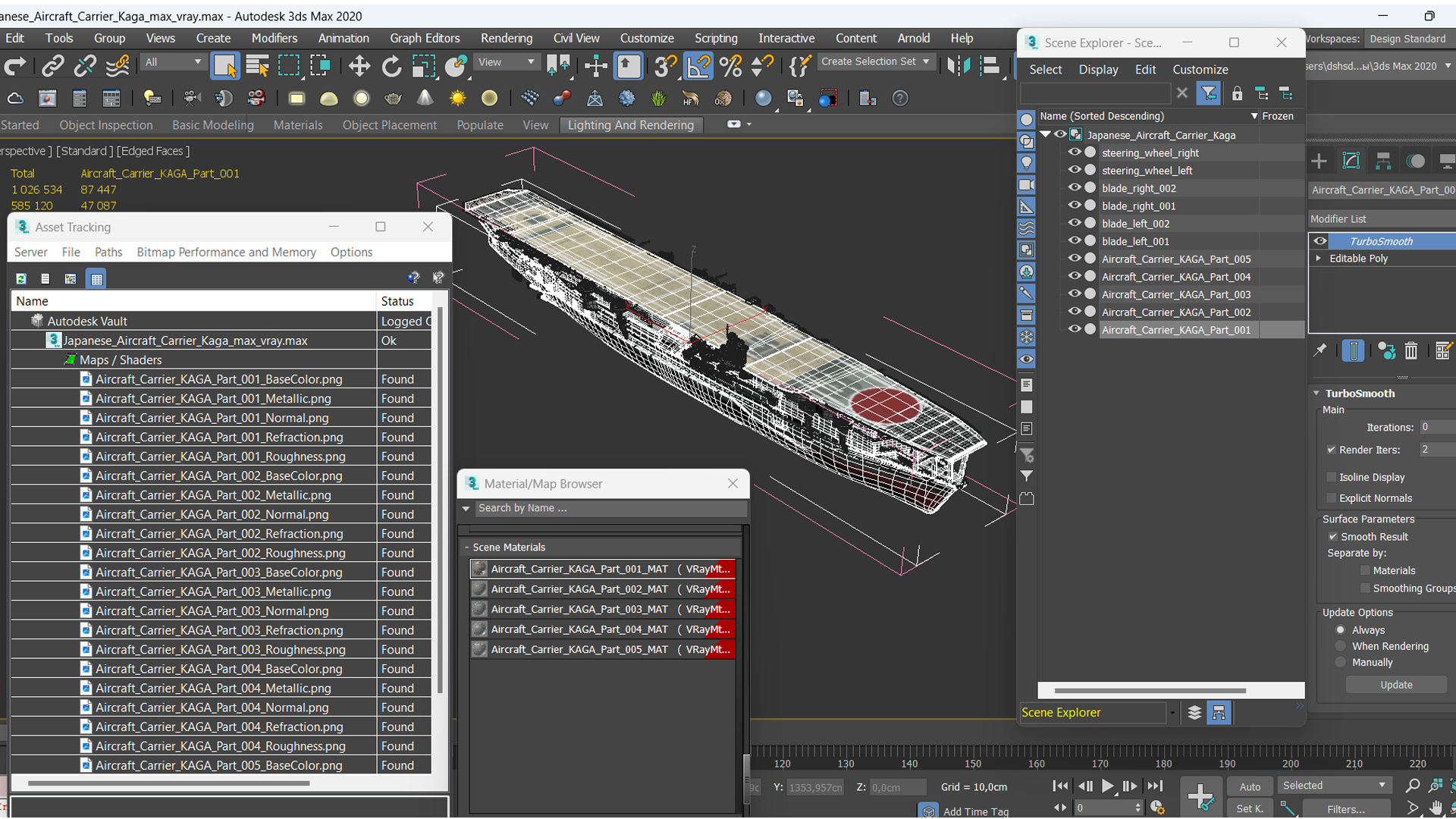Open the reference coordinate View dropdown
This screenshot has width=1456, height=819.
point(505,62)
